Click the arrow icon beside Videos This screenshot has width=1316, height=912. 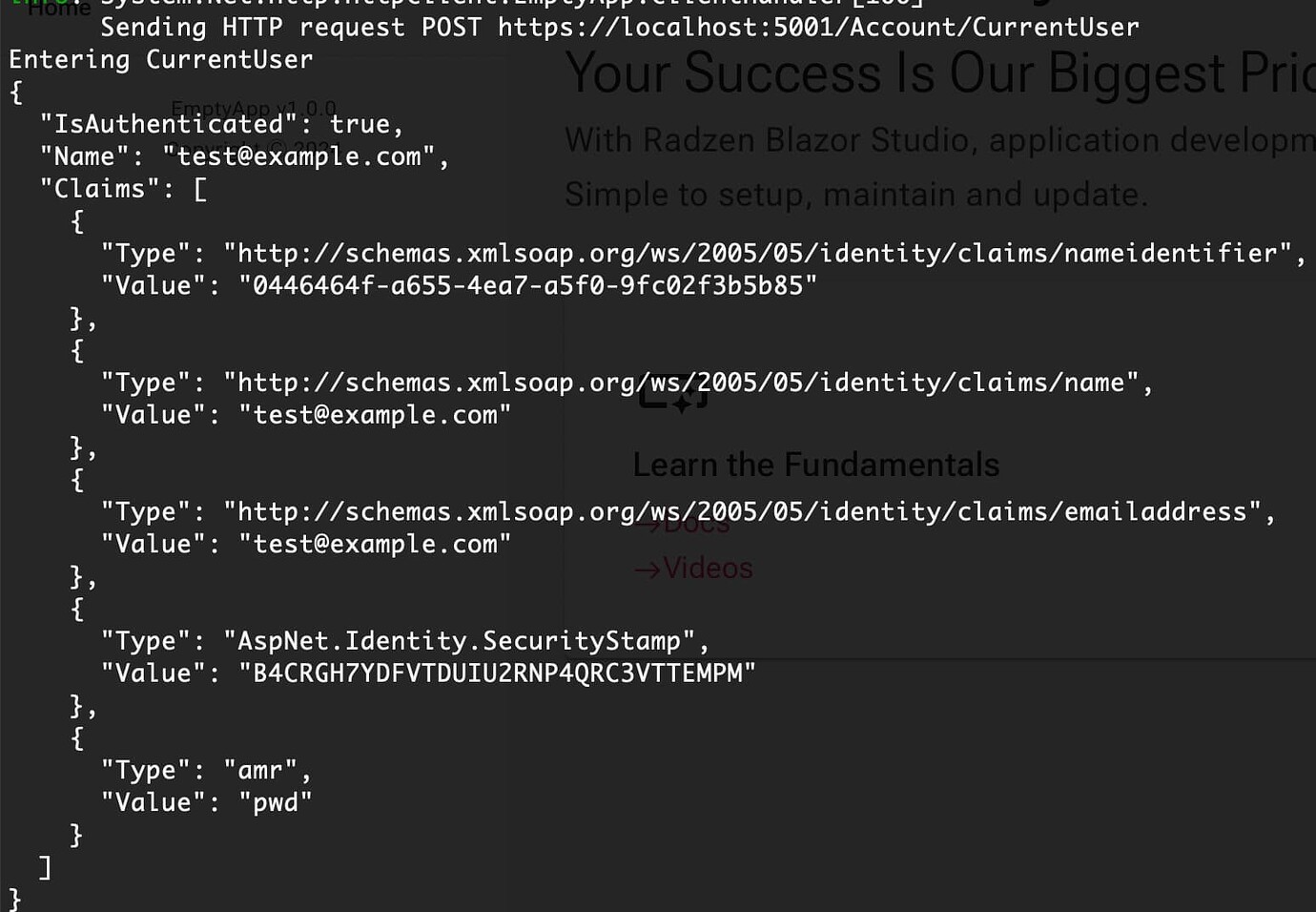tap(648, 570)
